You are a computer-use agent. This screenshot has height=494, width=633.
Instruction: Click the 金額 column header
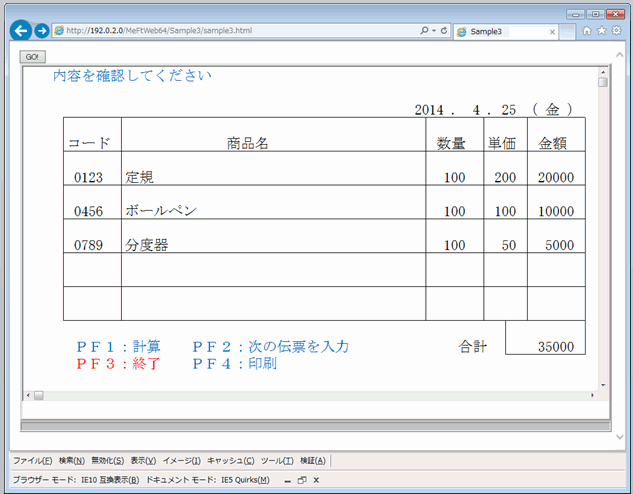pos(553,143)
